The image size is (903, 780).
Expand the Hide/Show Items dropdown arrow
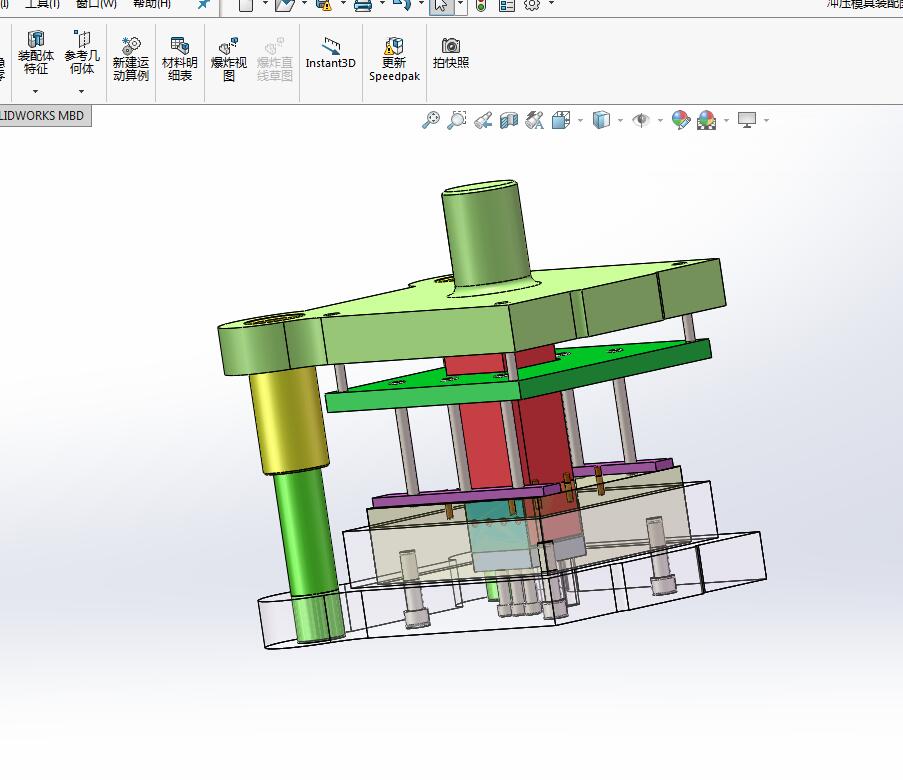pos(660,120)
